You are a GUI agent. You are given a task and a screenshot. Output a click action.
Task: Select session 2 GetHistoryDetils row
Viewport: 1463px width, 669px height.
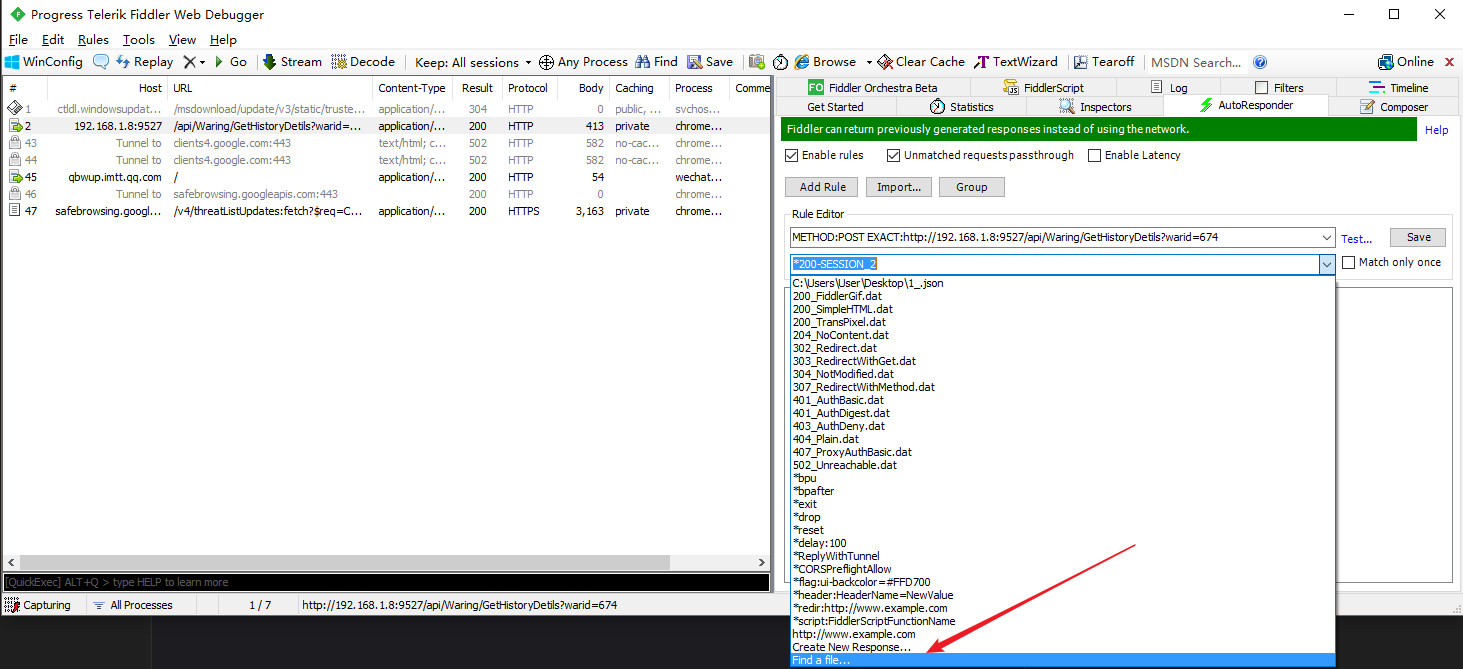click(x=386, y=126)
